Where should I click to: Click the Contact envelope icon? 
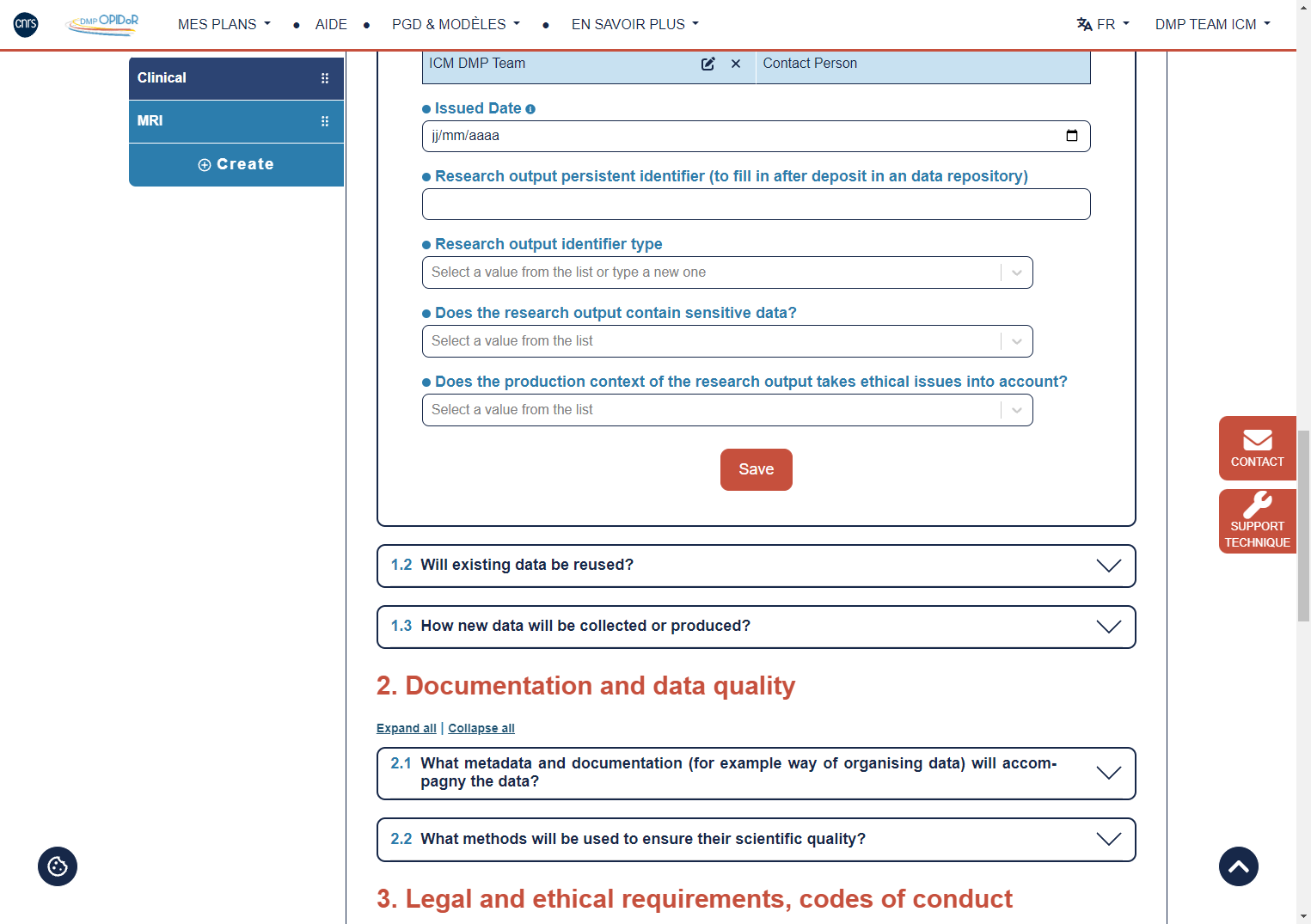[x=1257, y=440]
